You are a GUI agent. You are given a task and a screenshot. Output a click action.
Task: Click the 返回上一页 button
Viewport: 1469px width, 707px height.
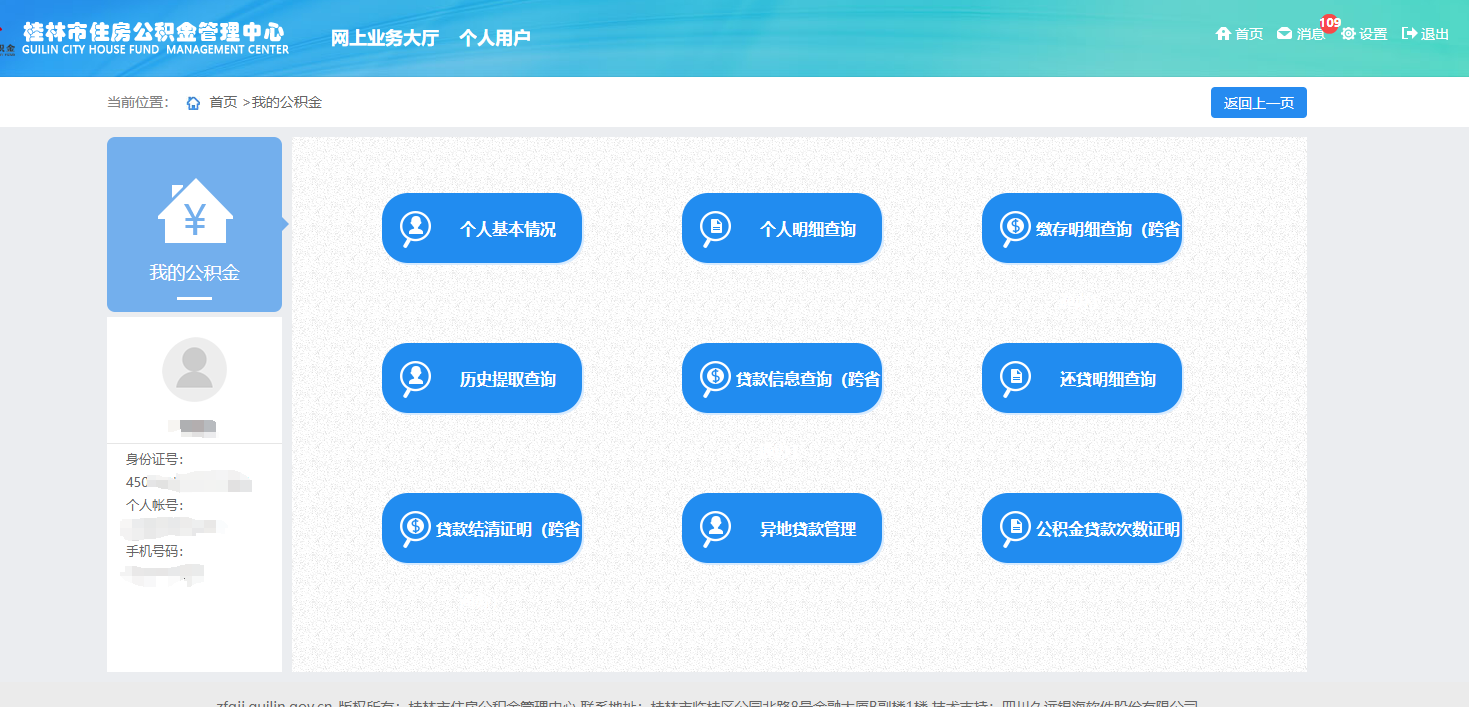click(1258, 103)
